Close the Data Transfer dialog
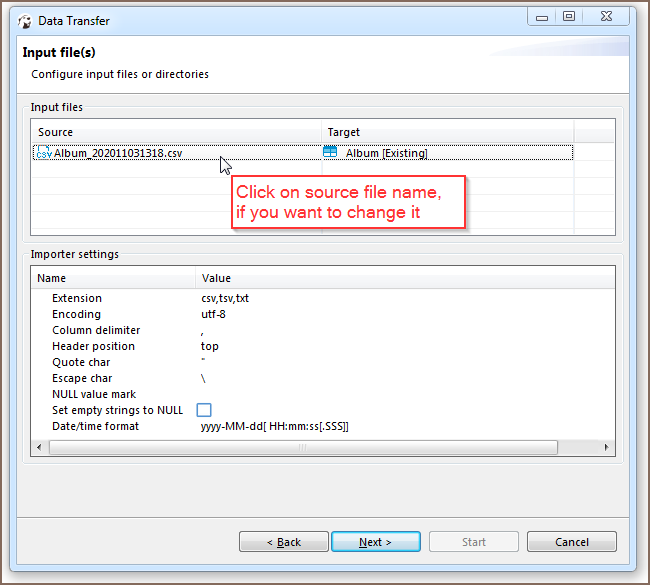Viewport: 650px width, 585px height. coord(606,17)
